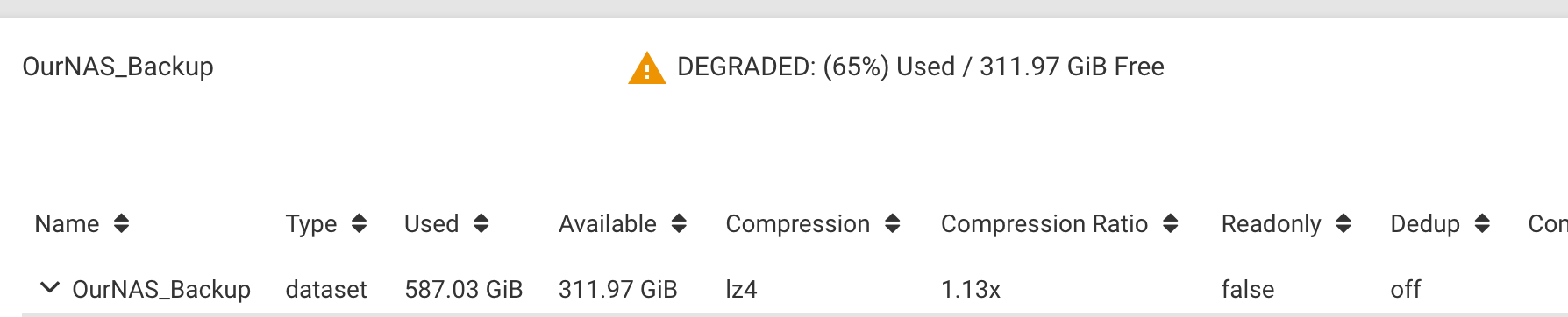Click the Readonly false value cell
This screenshot has width=1568, height=317.
(1248, 289)
